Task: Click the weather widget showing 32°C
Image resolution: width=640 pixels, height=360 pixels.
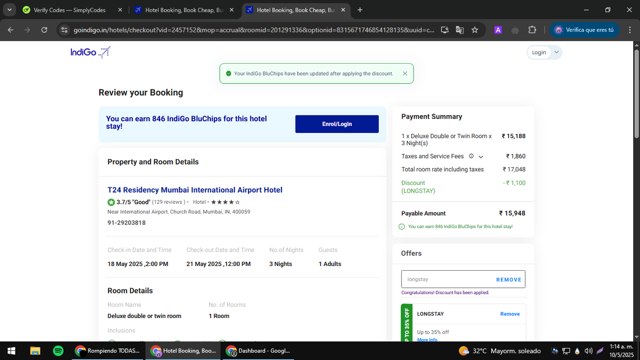Action: pos(500,351)
